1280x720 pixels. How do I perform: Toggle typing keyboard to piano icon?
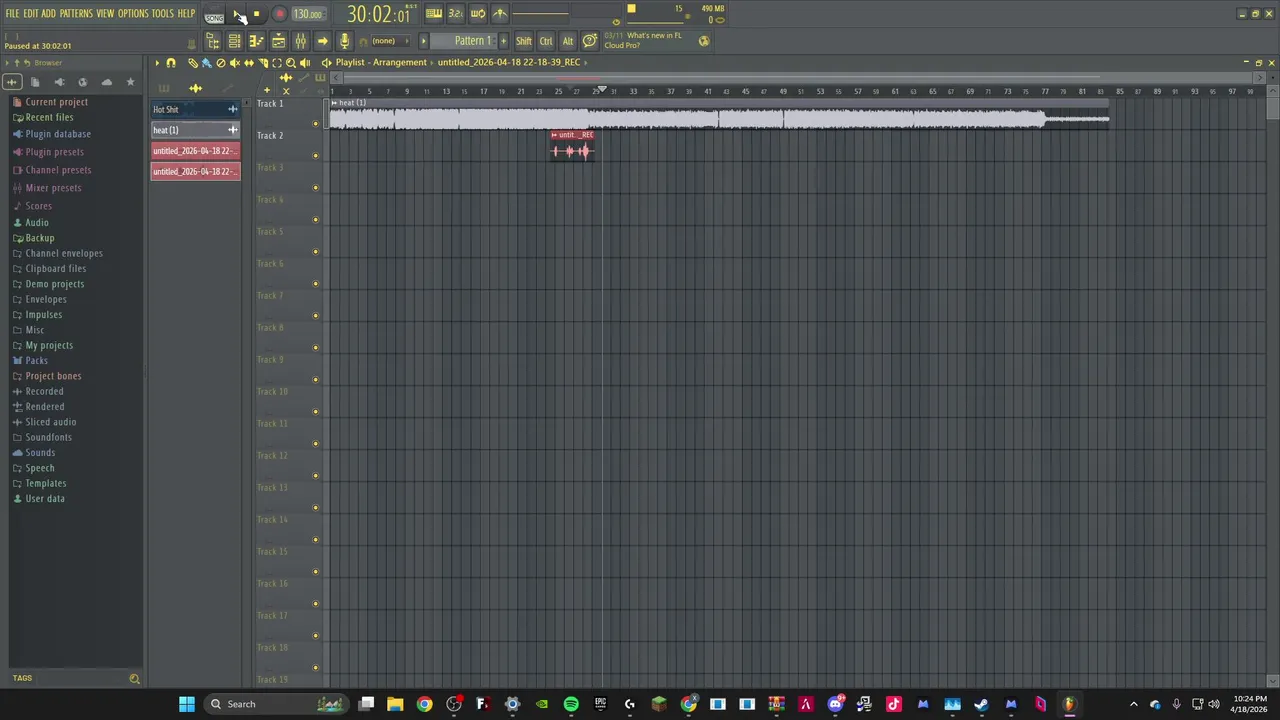433,14
